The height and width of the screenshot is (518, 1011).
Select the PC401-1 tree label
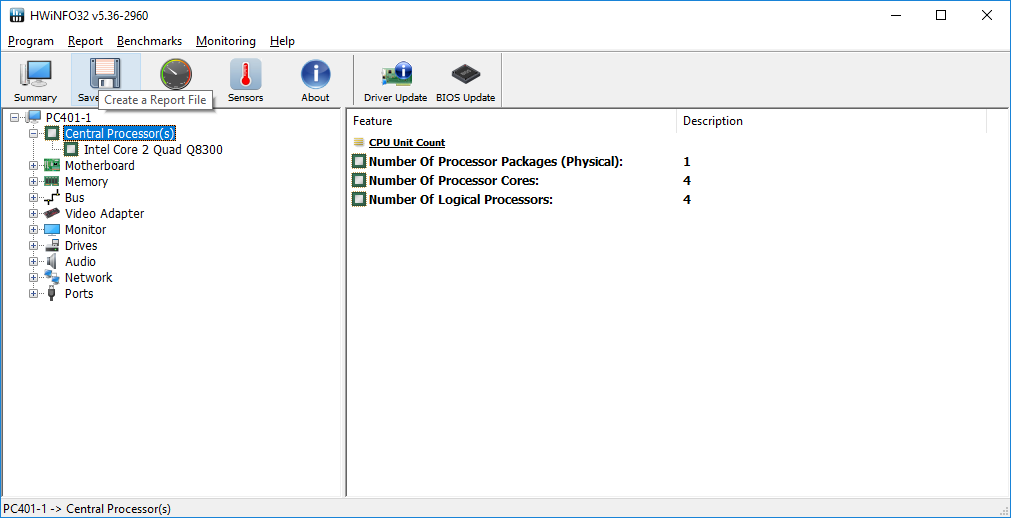point(68,117)
